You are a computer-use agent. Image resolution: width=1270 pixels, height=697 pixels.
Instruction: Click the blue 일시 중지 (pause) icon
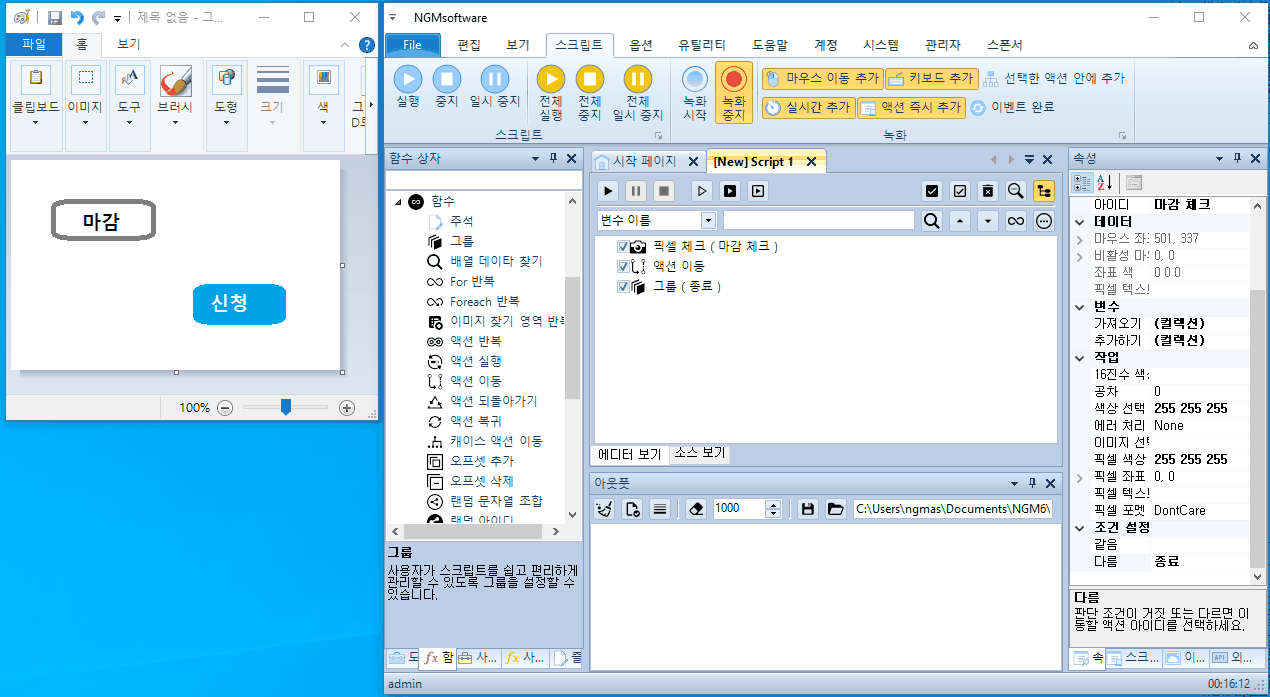point(494,78)
